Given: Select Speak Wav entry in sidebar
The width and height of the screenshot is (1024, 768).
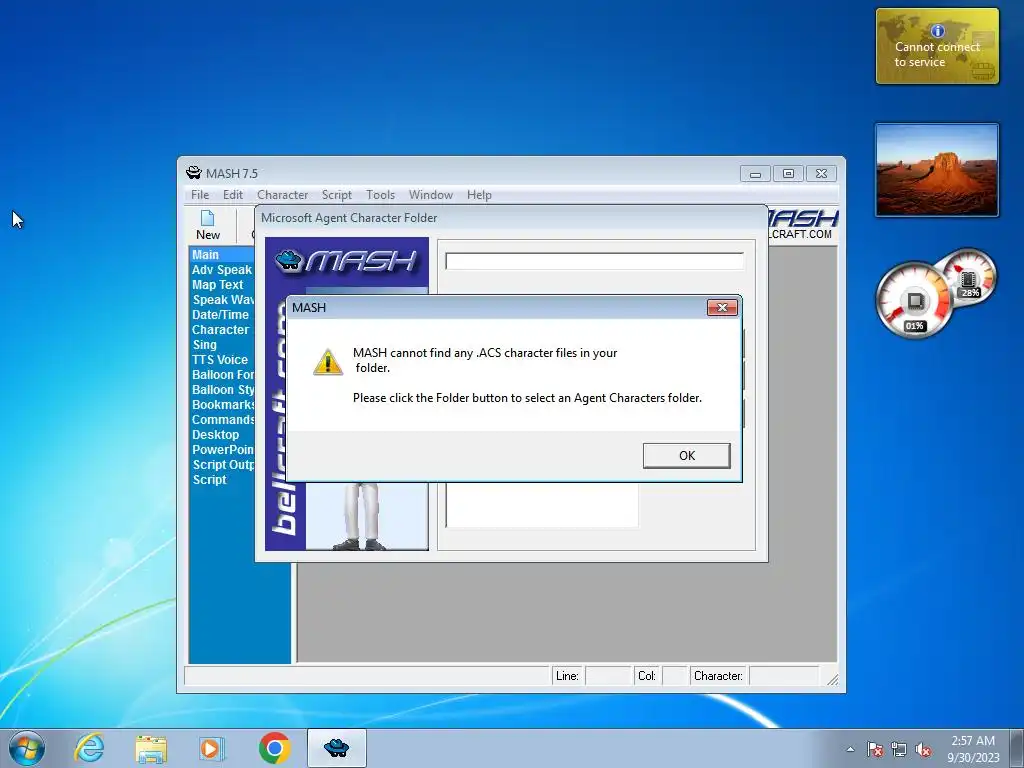Looking at the screenshot, I should [x=222, y=300].
